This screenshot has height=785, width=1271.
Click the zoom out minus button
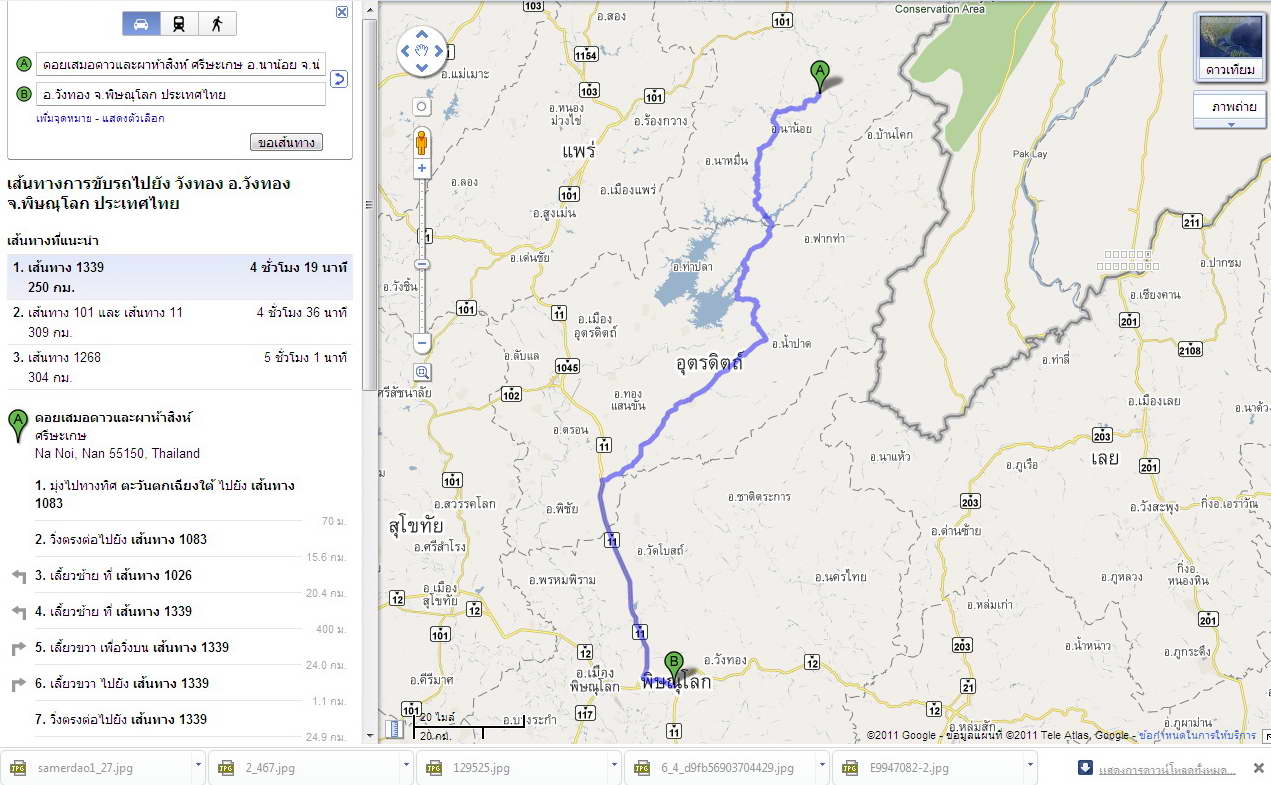422,343
